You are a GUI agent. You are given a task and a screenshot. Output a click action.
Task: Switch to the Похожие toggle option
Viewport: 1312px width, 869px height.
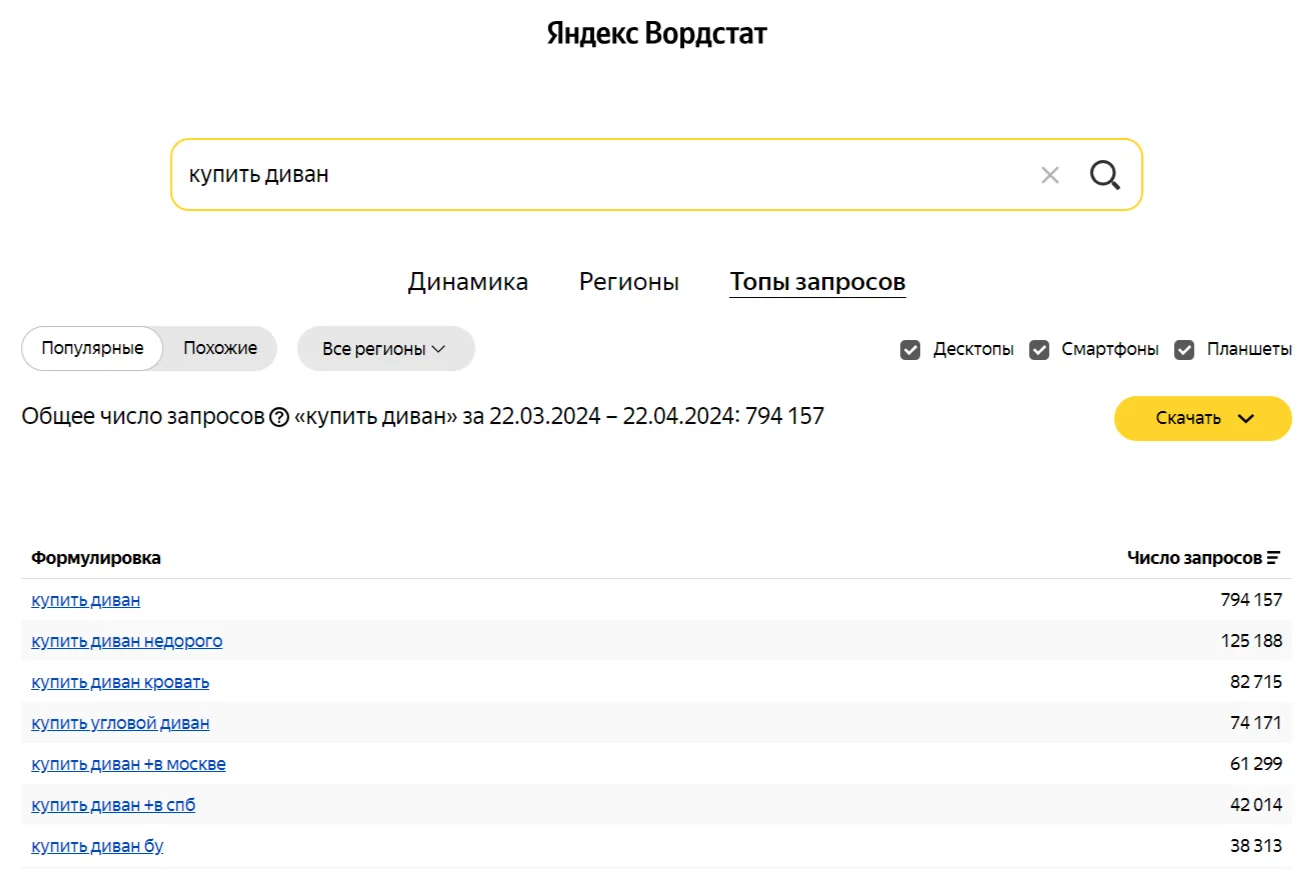[220, 349]
